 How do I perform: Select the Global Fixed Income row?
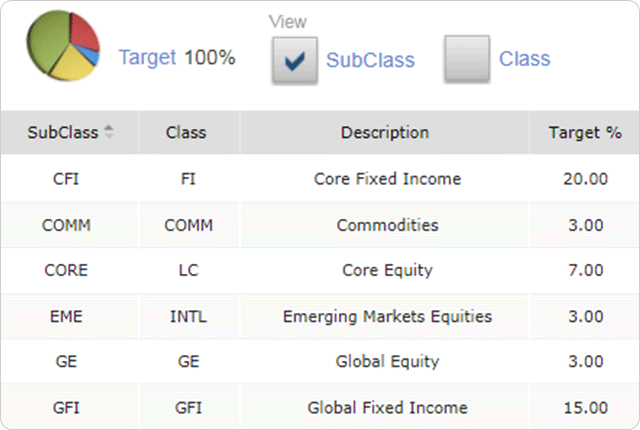click(x=387, y=407)
